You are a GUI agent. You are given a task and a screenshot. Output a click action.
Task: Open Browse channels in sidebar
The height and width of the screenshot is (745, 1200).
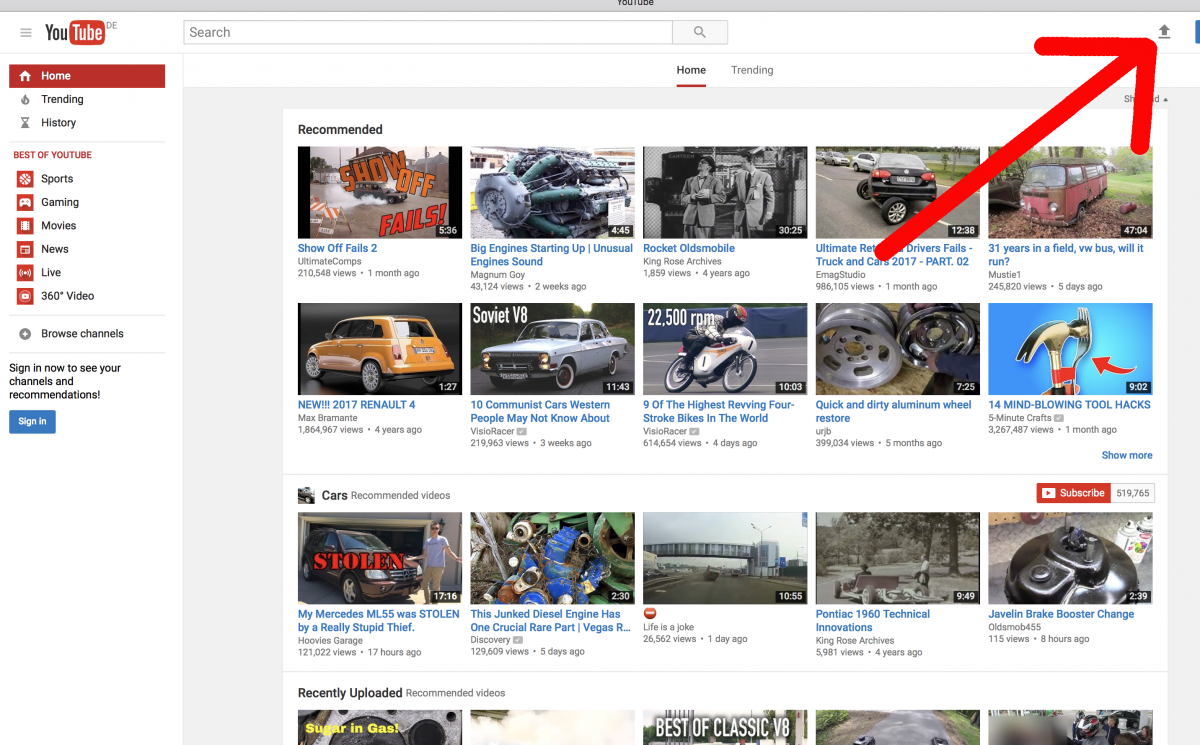(x=82, y=334)
